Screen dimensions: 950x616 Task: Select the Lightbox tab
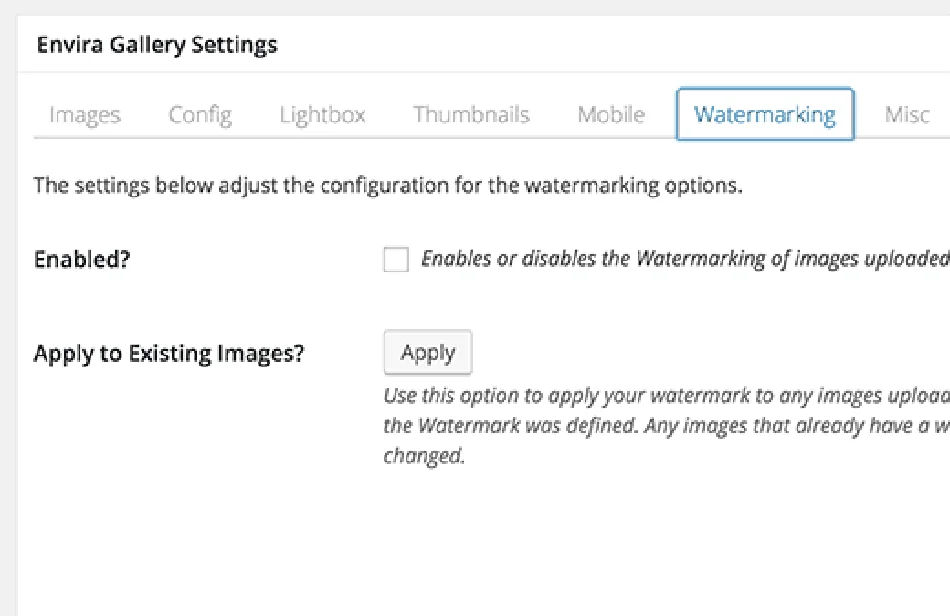(x=322, y=115)
